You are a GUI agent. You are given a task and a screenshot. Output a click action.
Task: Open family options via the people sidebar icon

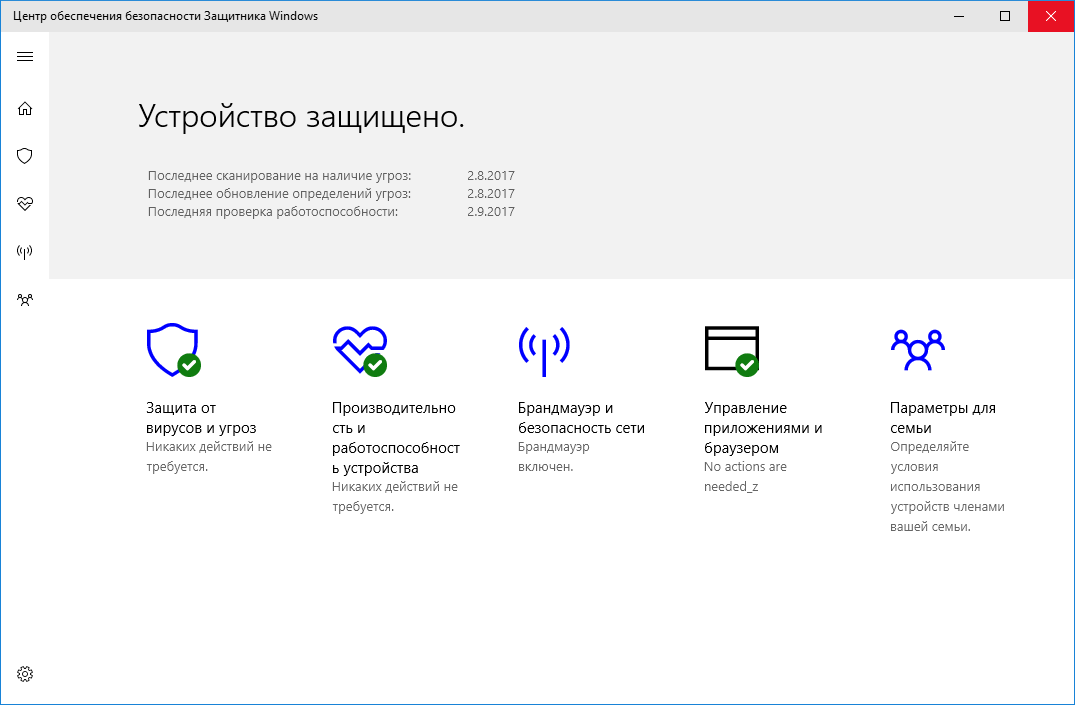click(24, 299)
